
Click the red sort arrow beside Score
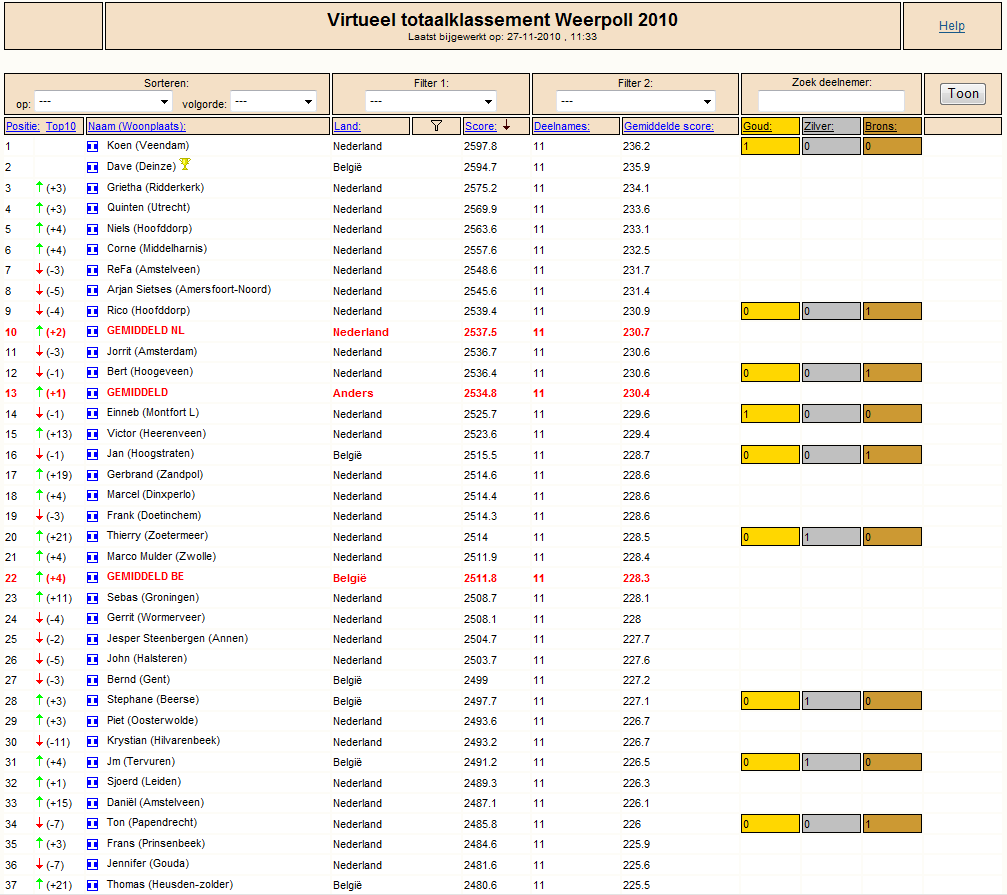point(507,126)
